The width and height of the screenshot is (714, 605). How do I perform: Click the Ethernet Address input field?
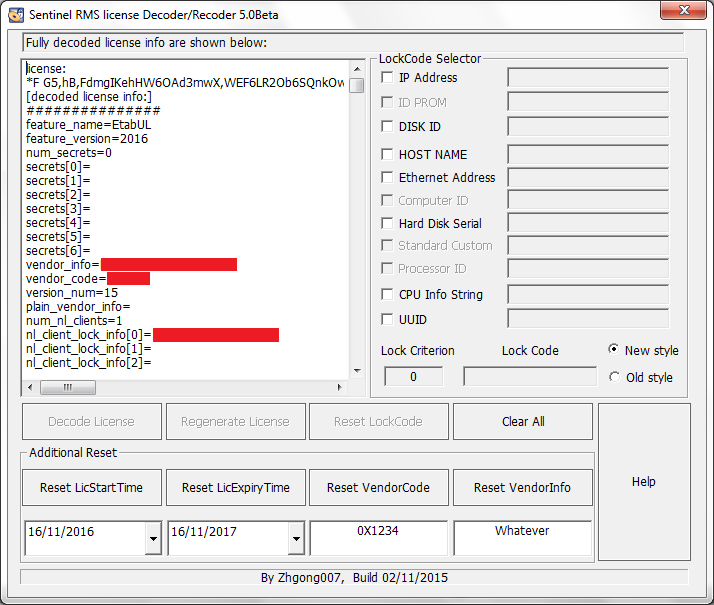[588, 177]
